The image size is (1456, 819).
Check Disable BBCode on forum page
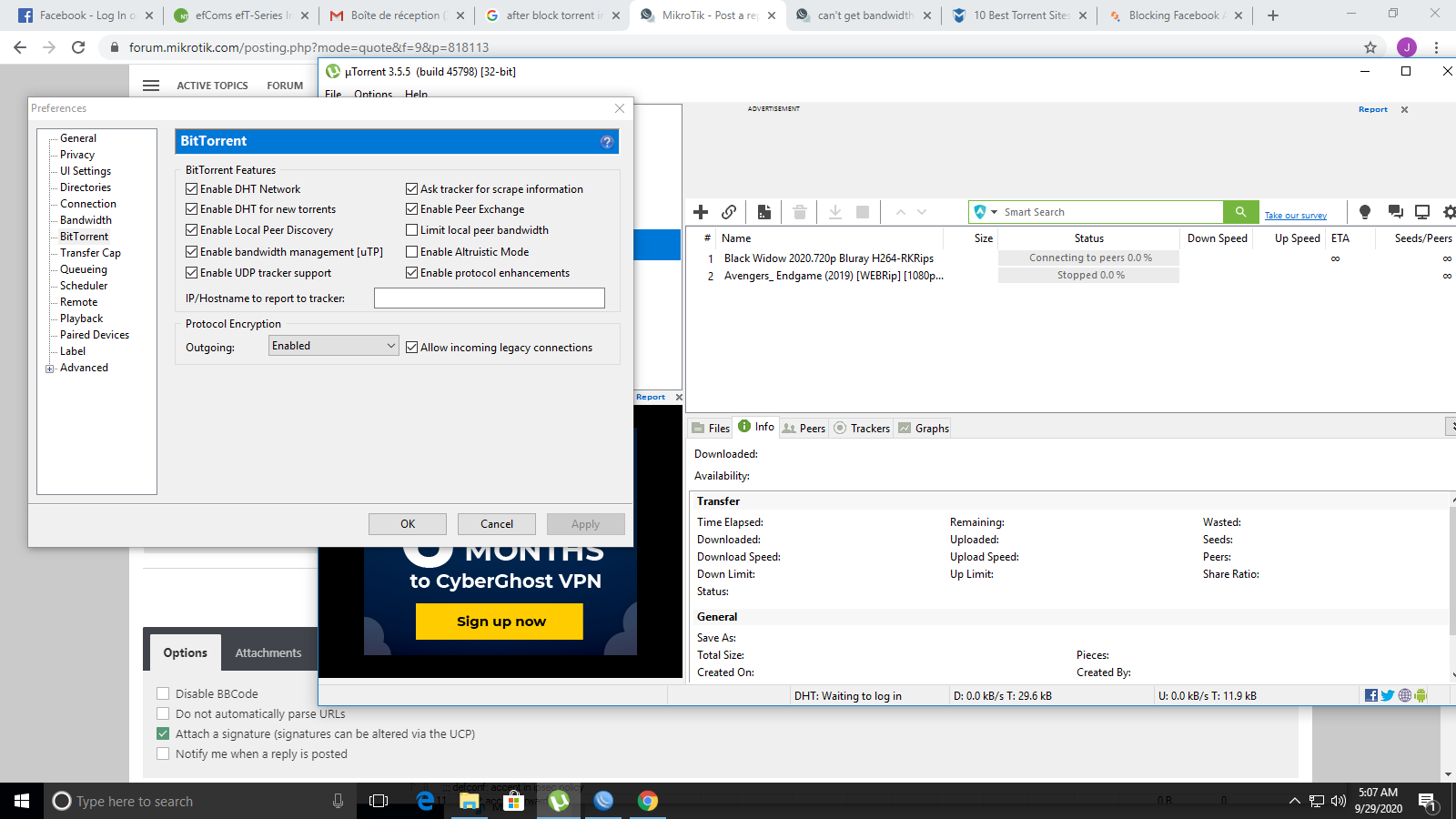(163, 693)
